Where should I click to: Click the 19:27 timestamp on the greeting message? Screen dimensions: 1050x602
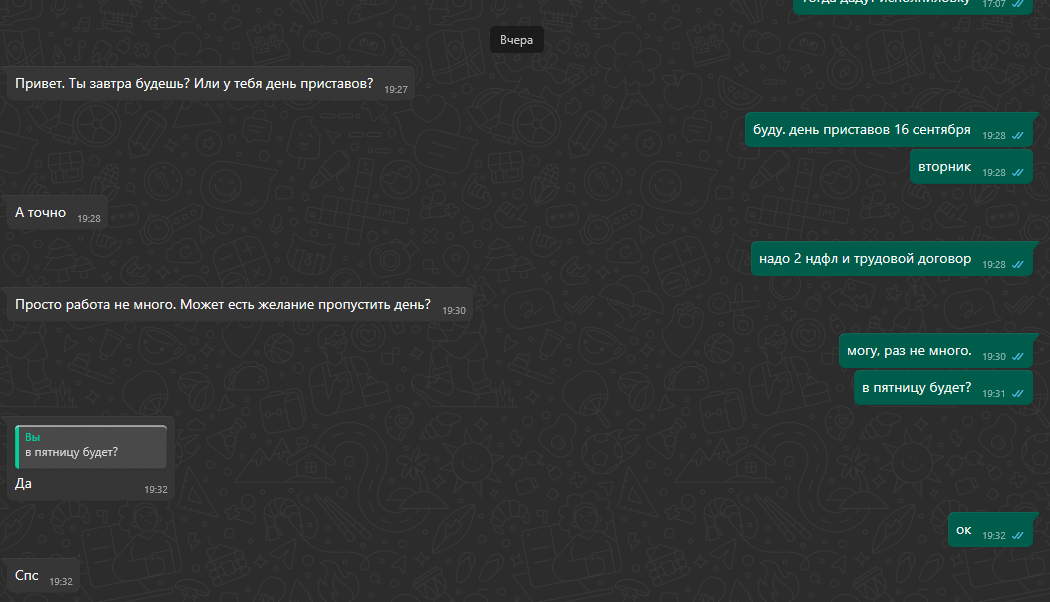coord(396,90)
